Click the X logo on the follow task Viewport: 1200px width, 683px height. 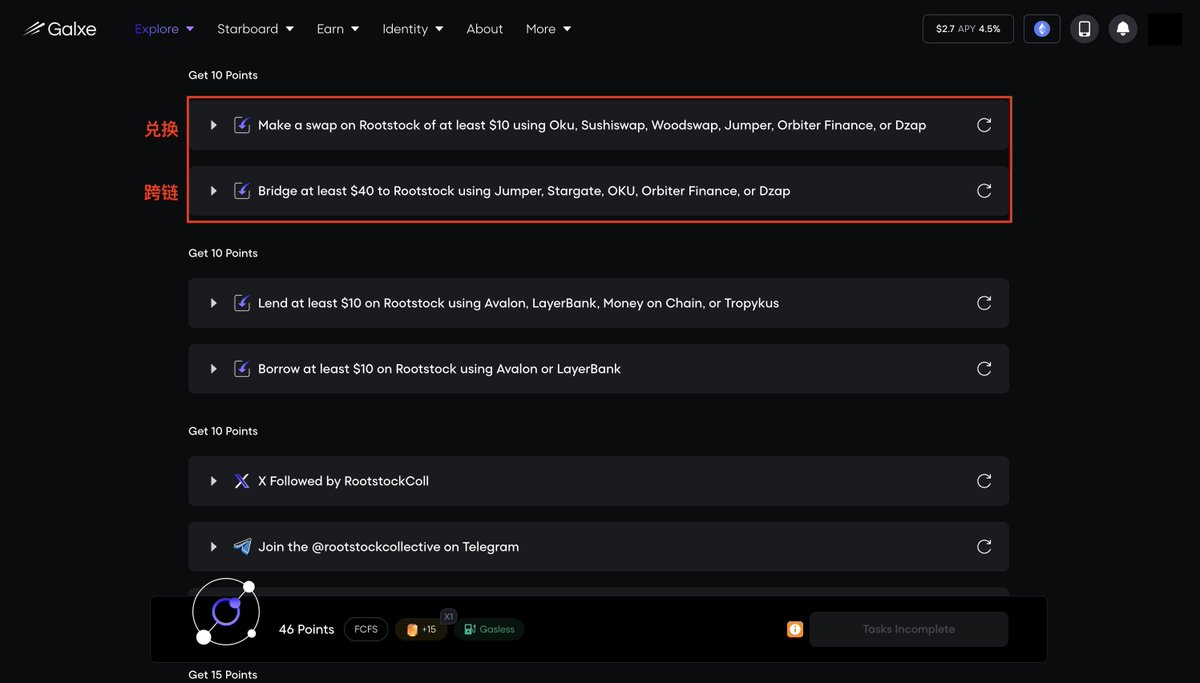pyautogui.click(x=241, y=481)
